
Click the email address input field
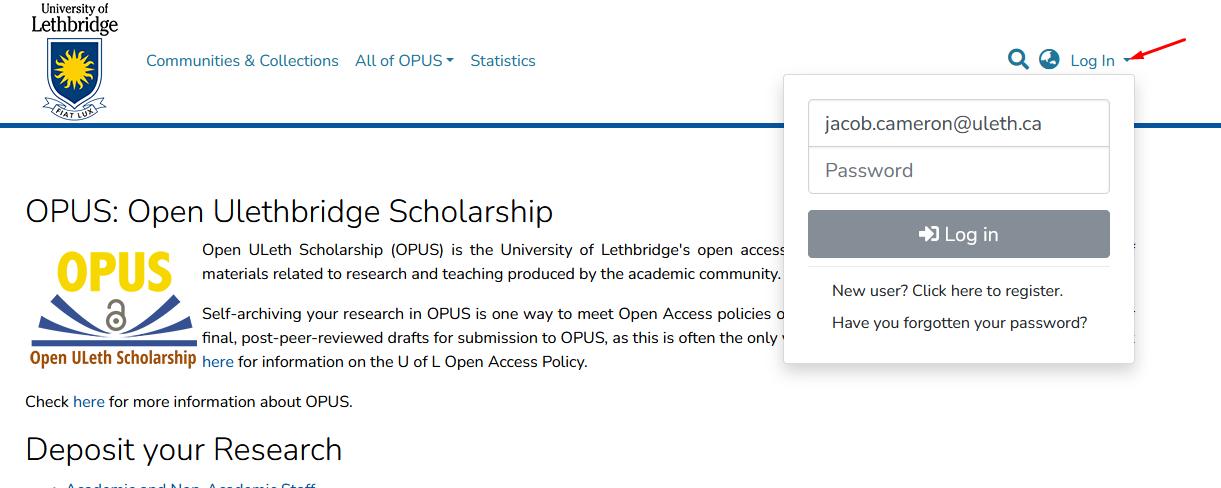(959, 123)
